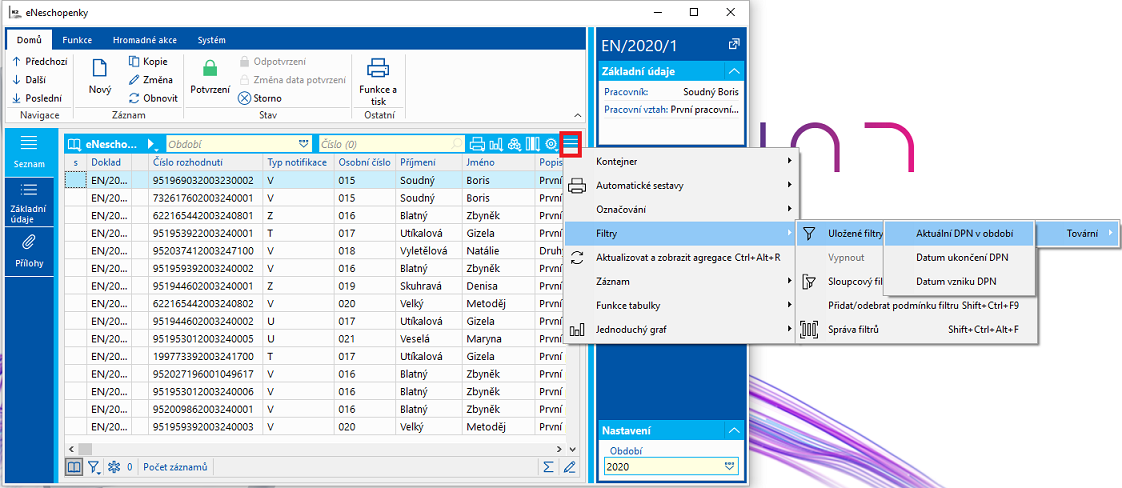Click the Počet záznamů status label

175,467
